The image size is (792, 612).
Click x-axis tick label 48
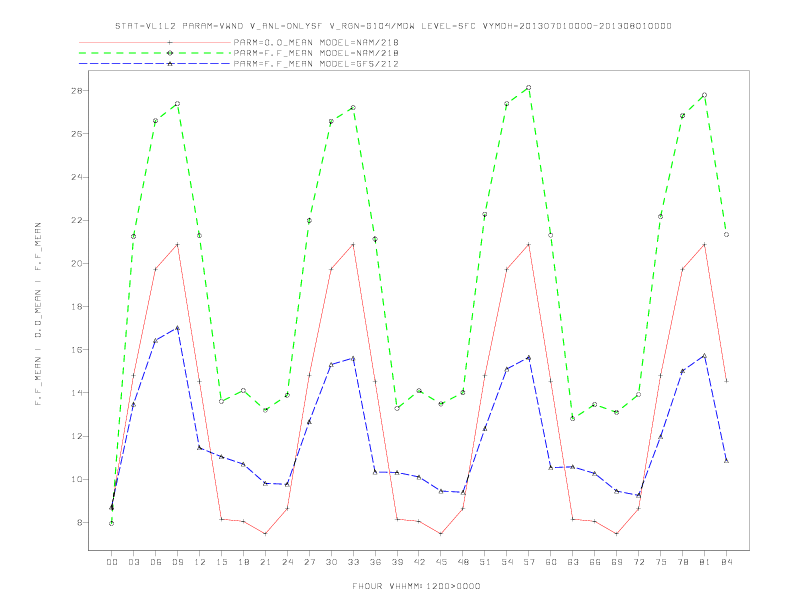pyautogui.click(x=463, y=562)
